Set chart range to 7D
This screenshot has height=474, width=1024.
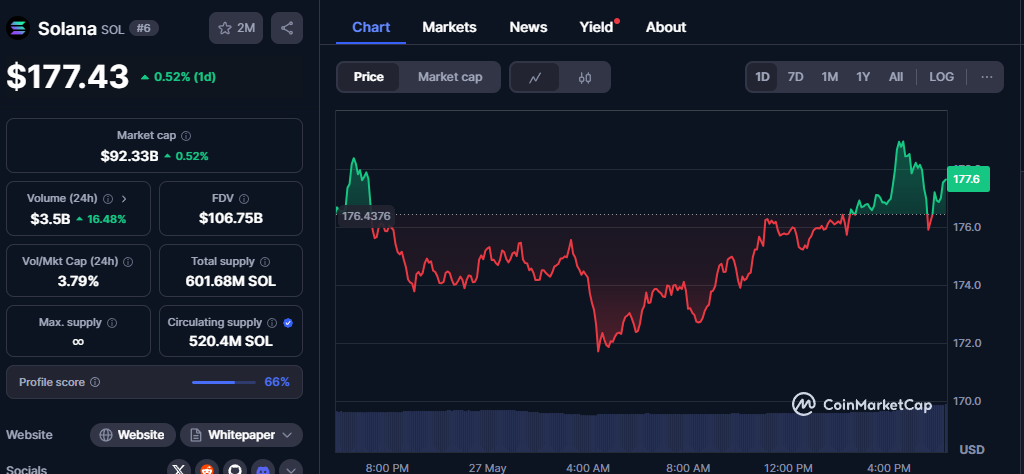[x=795, y=77]
